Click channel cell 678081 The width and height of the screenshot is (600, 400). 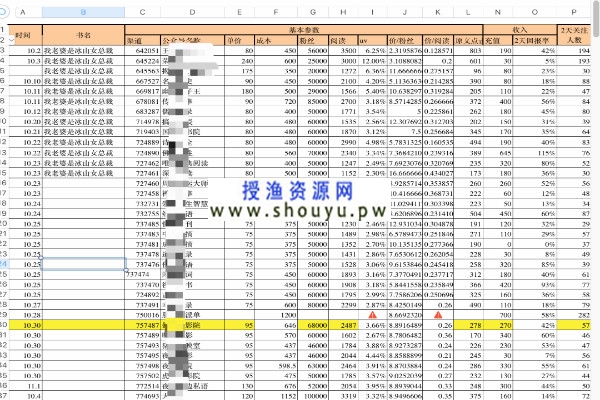(142, 101)
